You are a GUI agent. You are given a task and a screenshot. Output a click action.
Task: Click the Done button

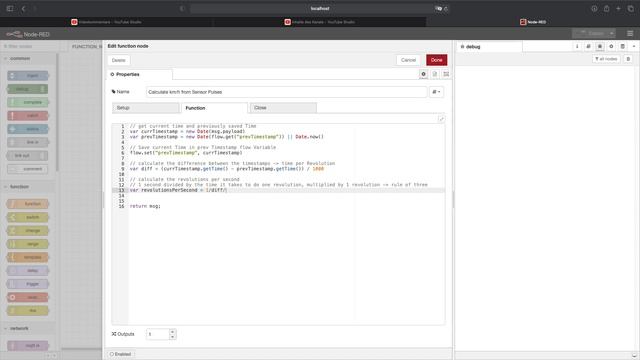[436, 60]
